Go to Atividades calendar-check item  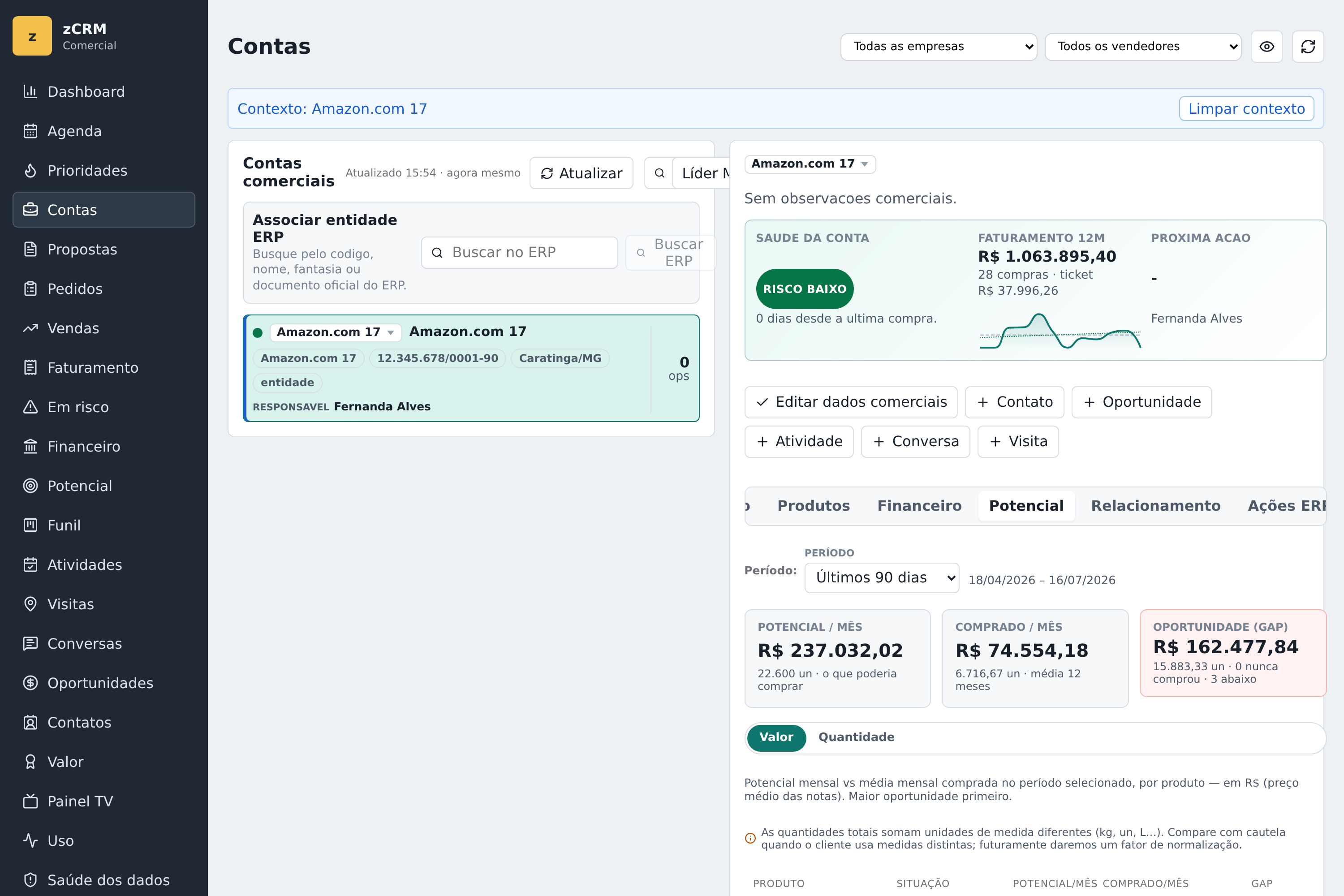103,564
